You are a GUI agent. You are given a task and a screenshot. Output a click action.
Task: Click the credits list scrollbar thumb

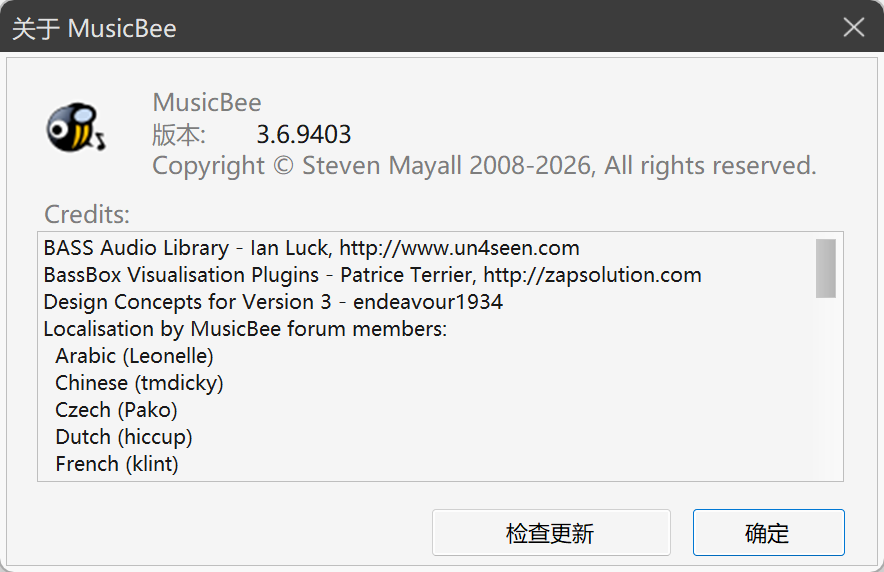click(x=825, y=268)
